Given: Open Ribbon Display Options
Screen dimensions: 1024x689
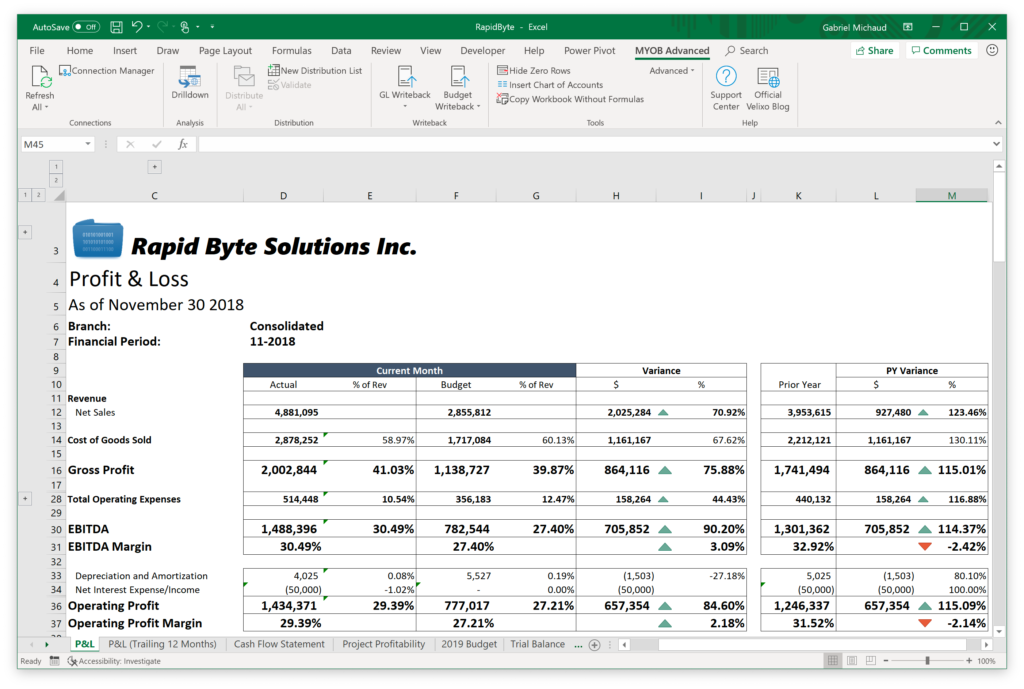Looking at the screenshot, I should tap(908, 27).
